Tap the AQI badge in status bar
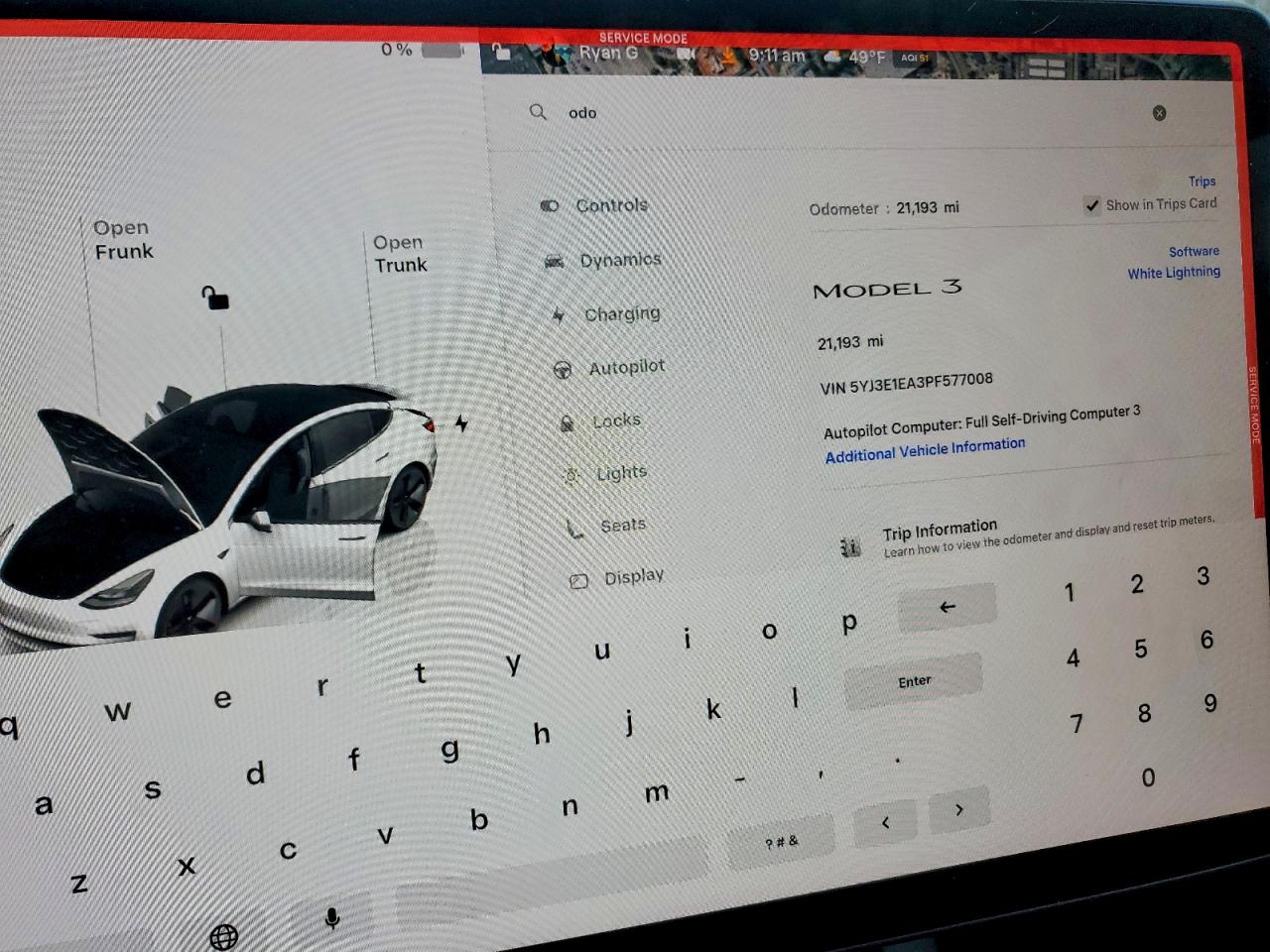 pyautogui.click(x=914, y=59)
